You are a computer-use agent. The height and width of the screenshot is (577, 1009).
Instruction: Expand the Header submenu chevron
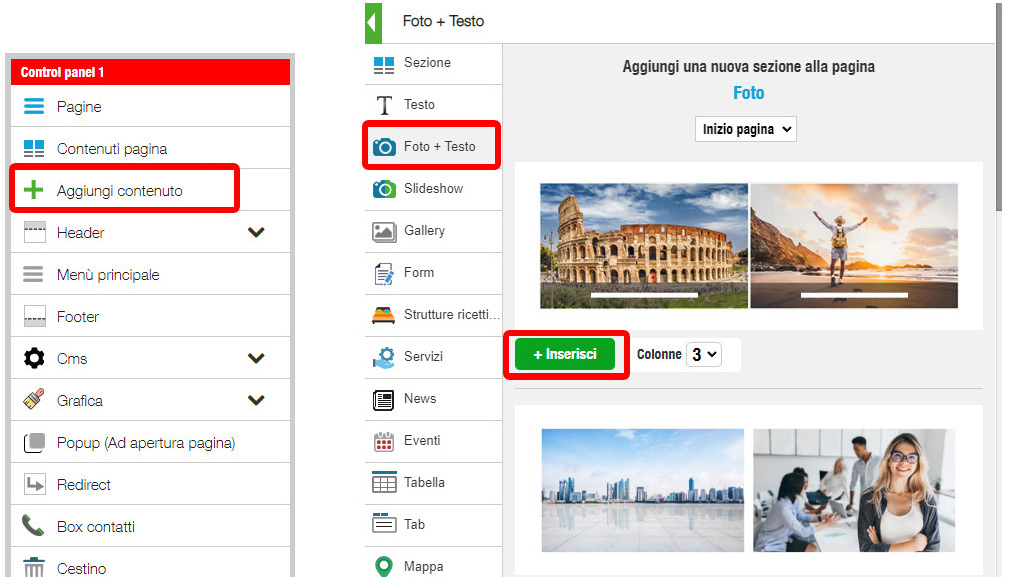coord(256,232)
